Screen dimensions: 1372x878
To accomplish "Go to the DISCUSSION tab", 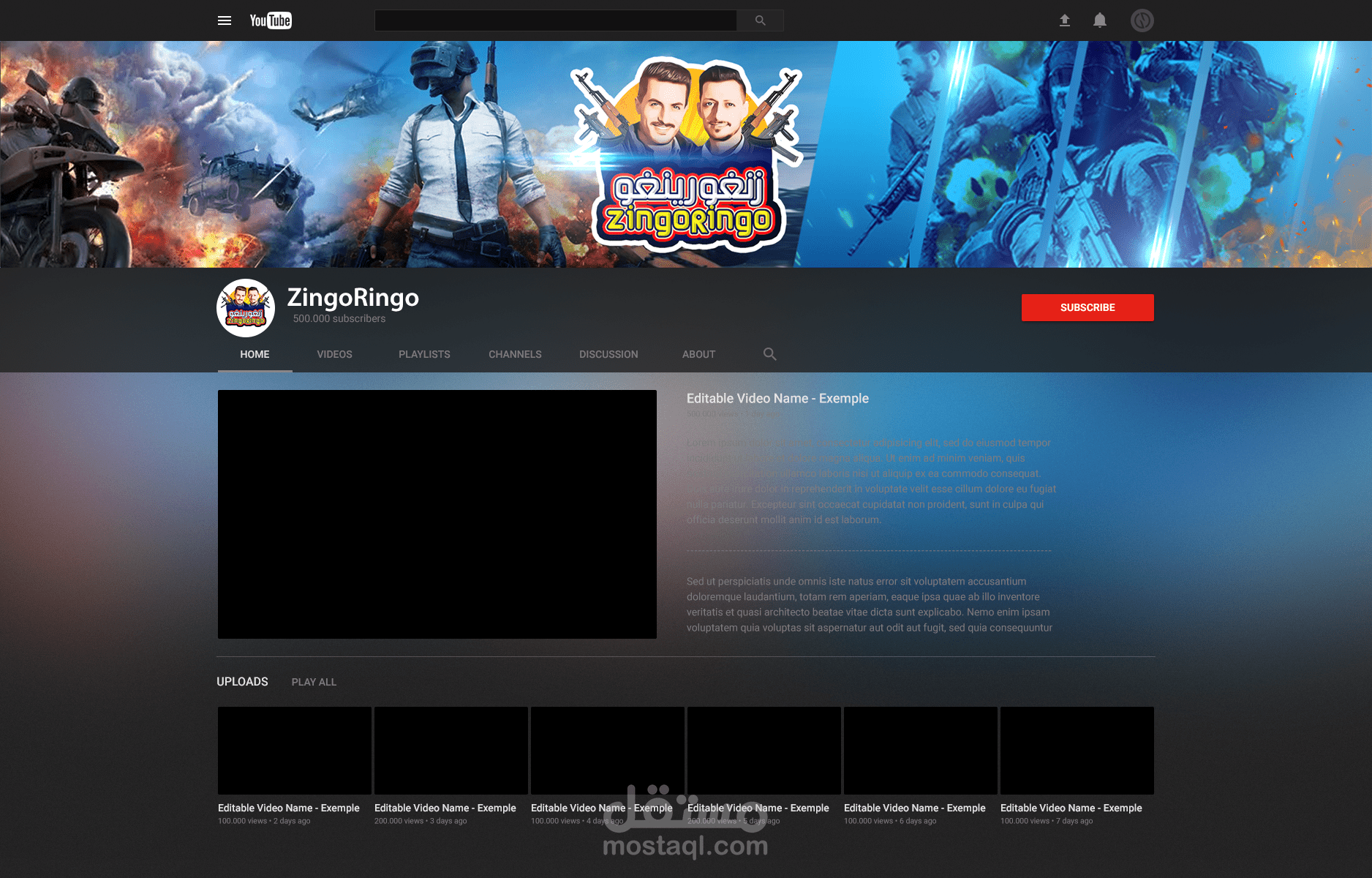I will pos(608,354).
